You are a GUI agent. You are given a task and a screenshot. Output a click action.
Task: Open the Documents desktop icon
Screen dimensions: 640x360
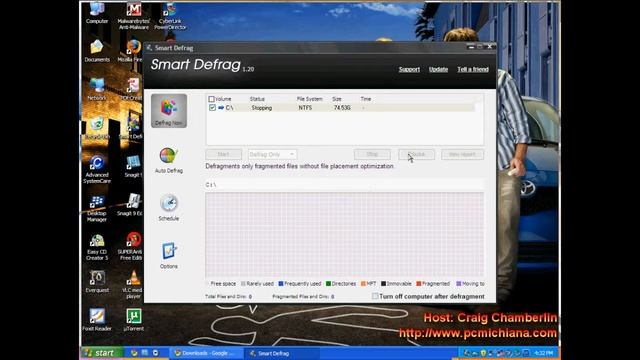97,51
